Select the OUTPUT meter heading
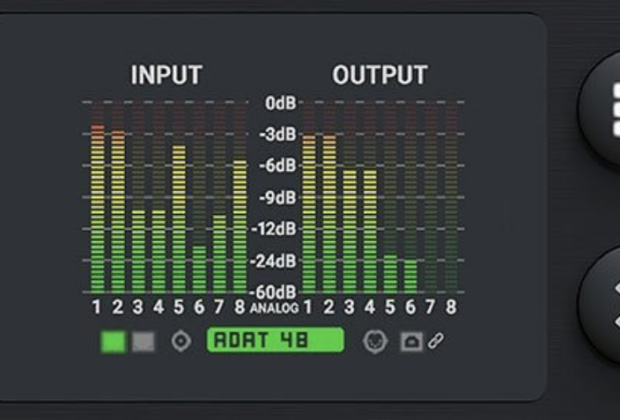 [x=379, y=75]
